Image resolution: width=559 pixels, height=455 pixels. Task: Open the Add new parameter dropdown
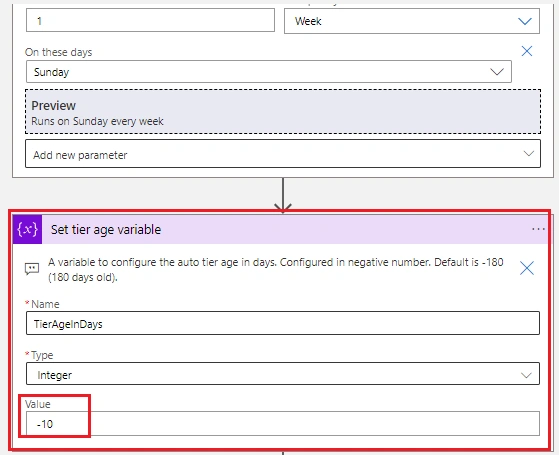tap(283, 154)
